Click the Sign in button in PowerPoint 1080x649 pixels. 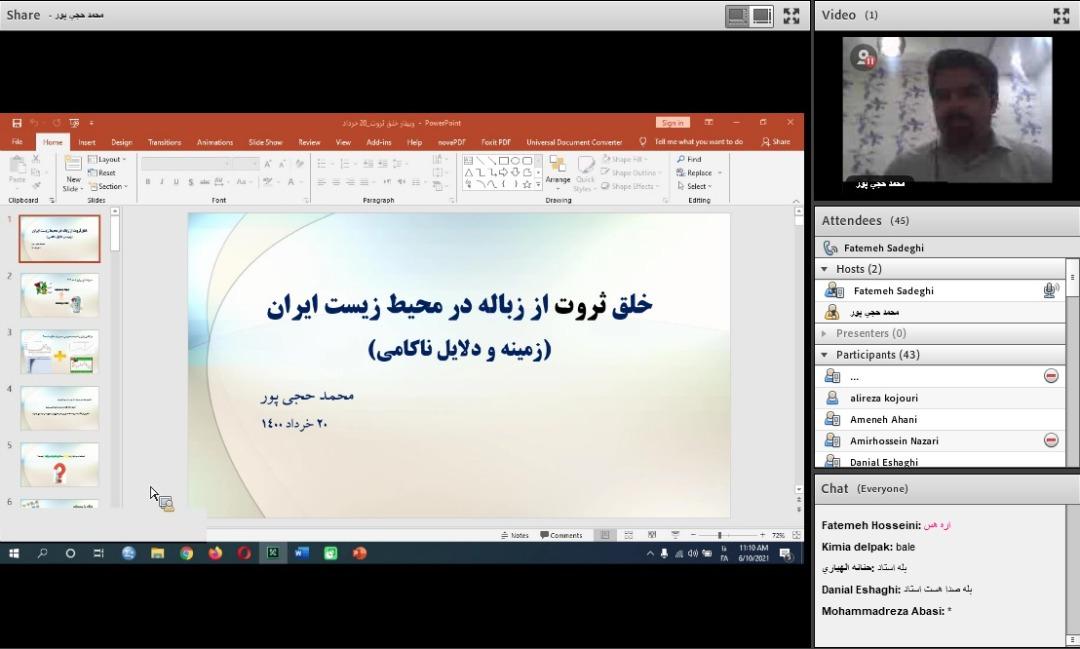coord(672,123)
